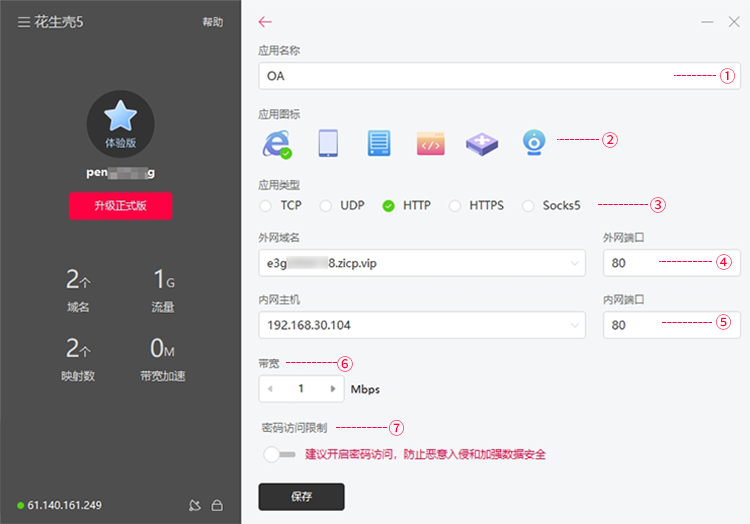
Task: Click the account username under avatar
Action: tap(121, 173)
